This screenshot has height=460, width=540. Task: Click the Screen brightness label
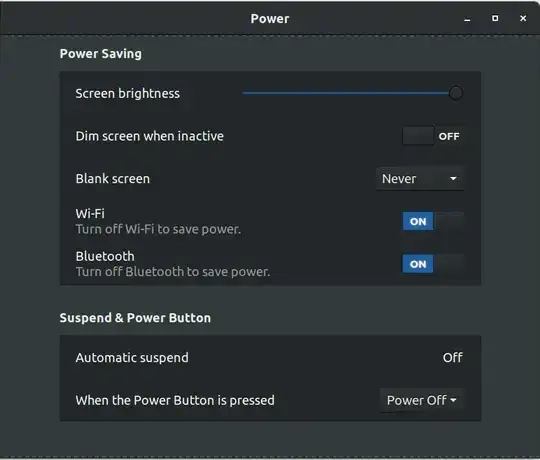[127, 93]
